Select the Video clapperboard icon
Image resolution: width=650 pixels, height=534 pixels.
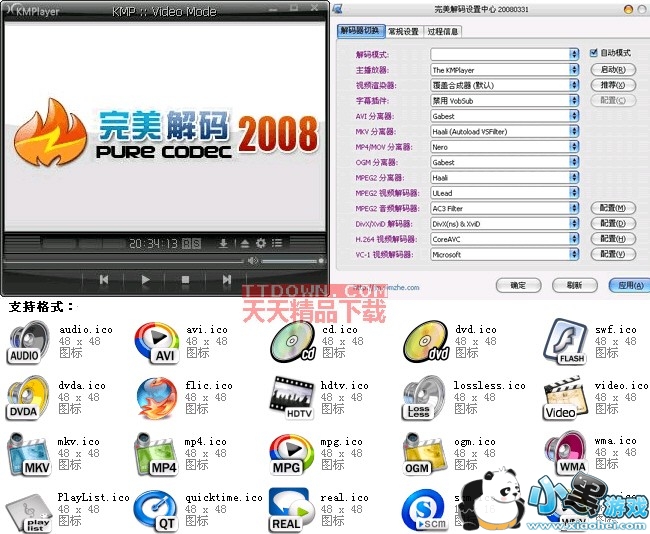click(x=566, y=398)
